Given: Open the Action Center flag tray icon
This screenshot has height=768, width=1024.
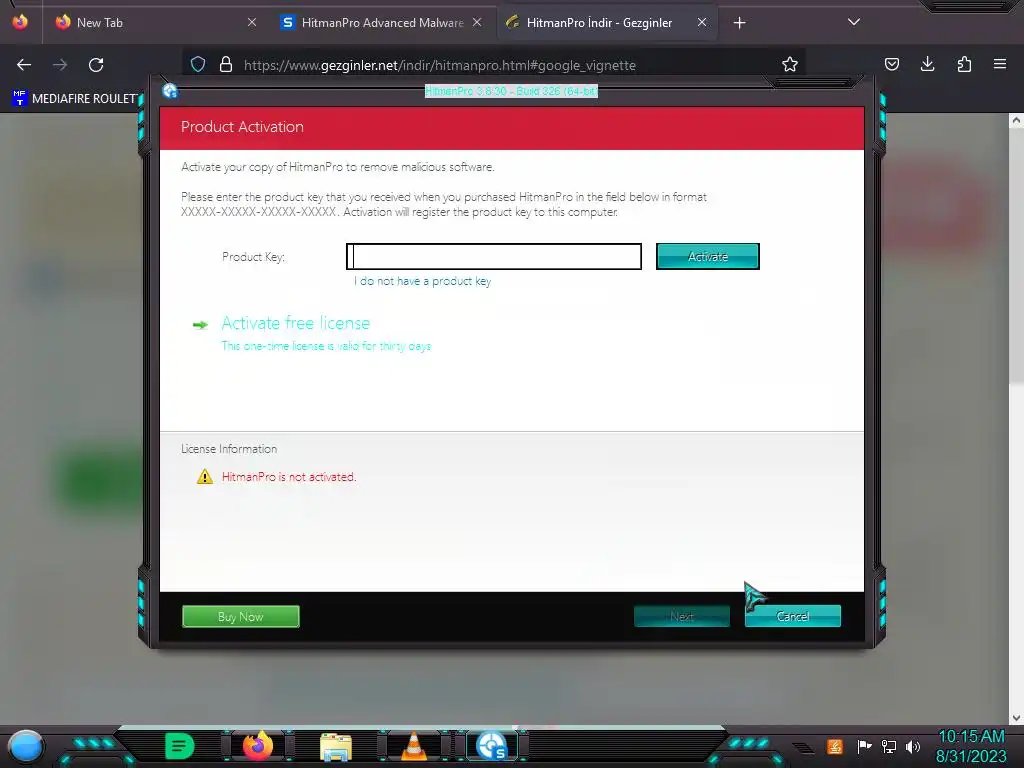Looking at the screenshot, I should [x=864, y=746].
